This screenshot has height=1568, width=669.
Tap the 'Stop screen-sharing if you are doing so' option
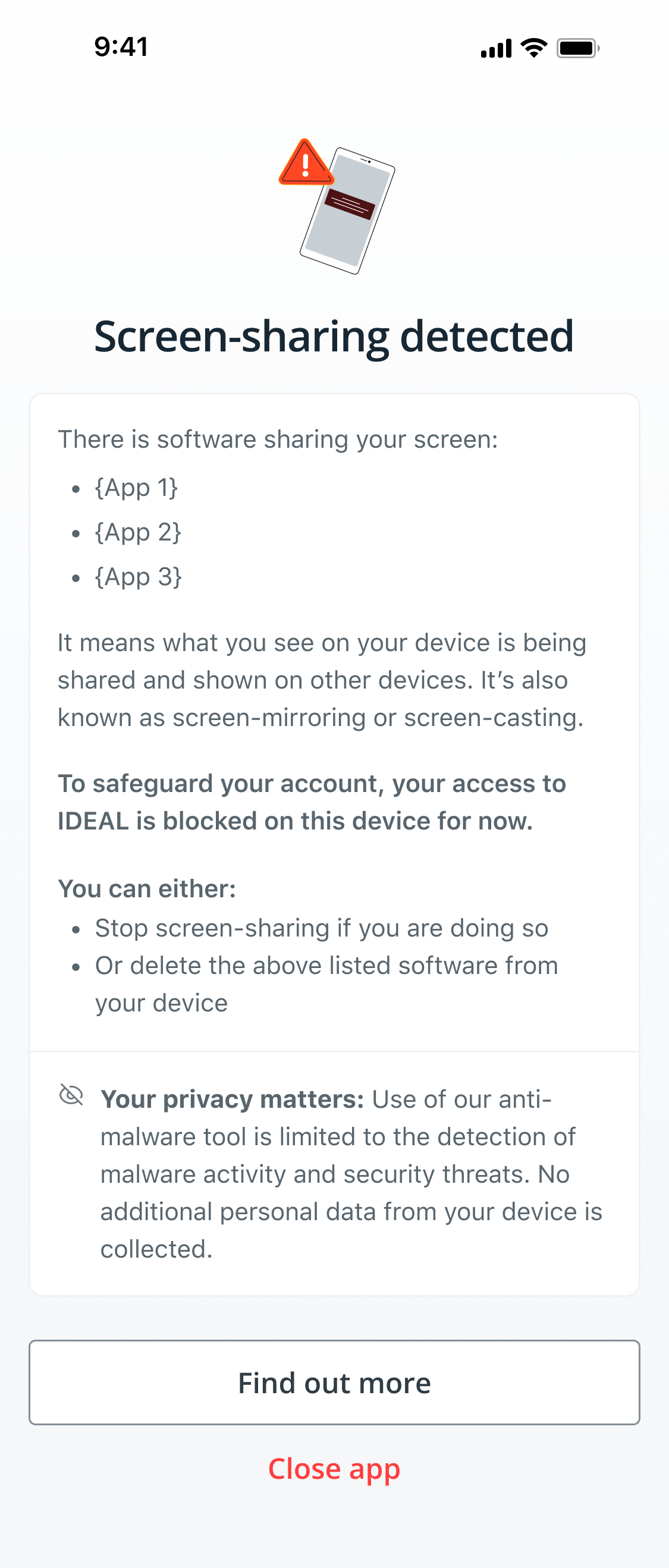pos(321,928)
